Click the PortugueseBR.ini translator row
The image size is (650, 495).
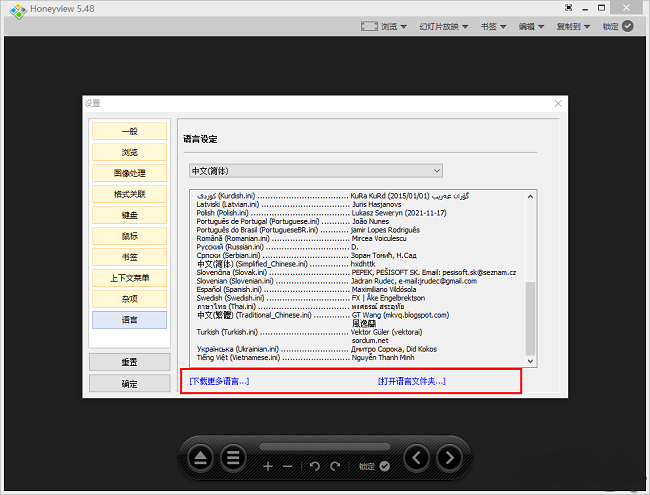[x=308, y=230]
